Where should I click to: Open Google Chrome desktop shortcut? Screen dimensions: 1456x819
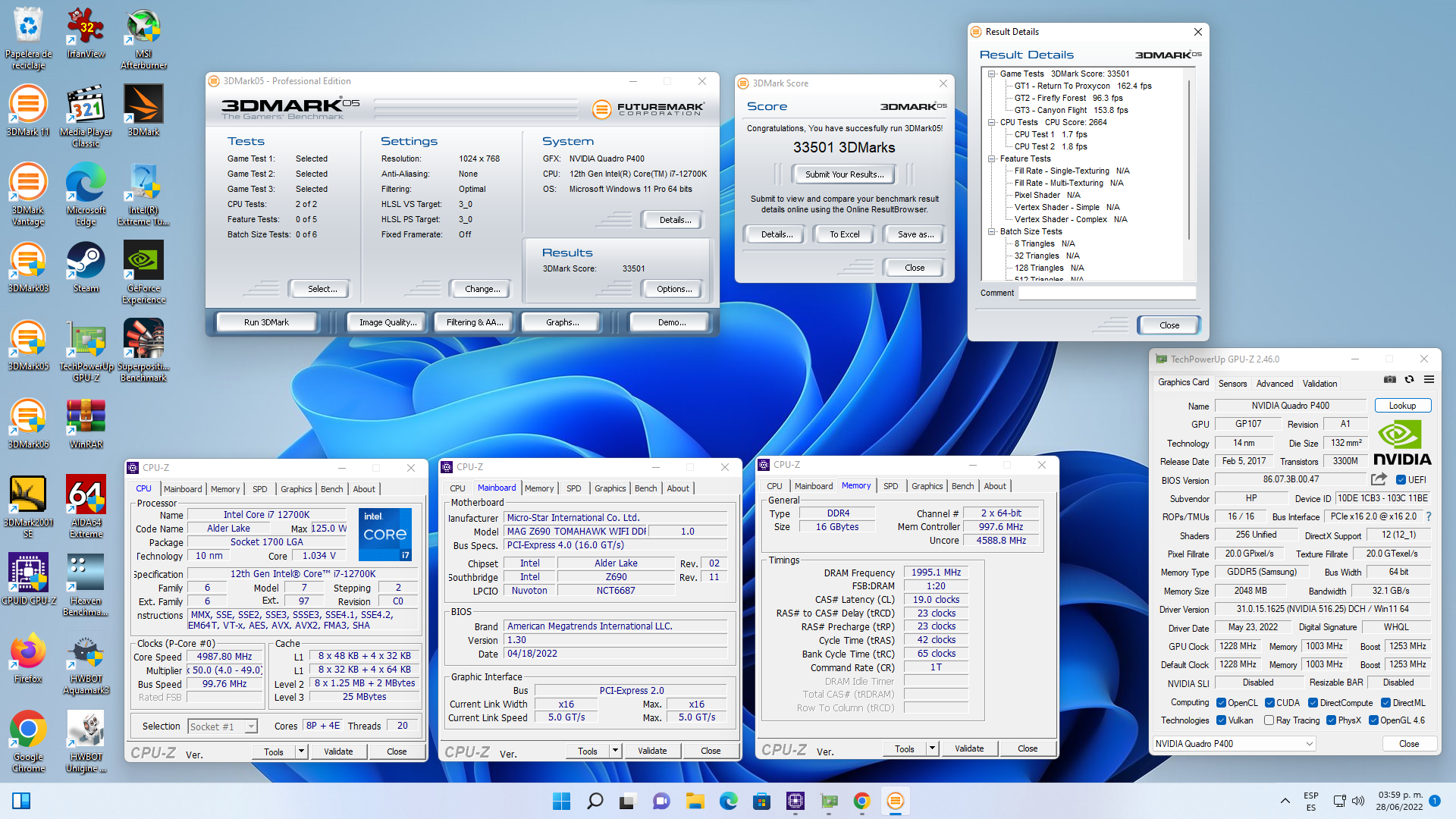click(x=28, y=741)
